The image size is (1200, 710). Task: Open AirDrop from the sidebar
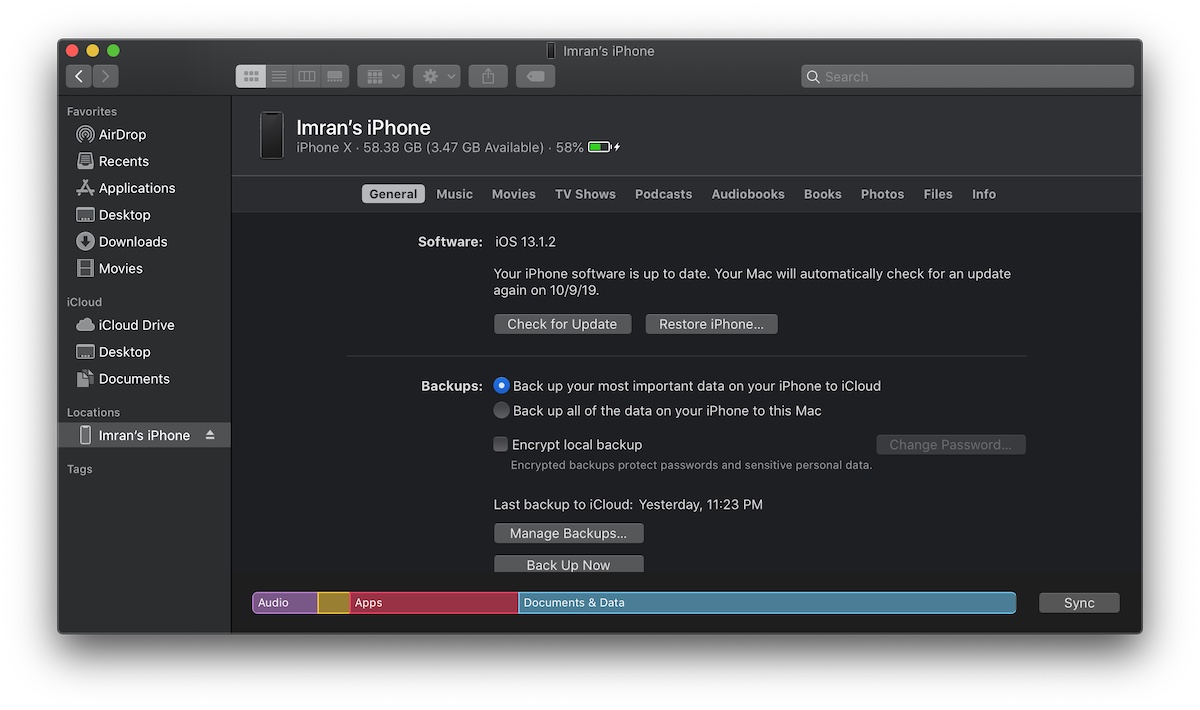[x=120, y=134]
